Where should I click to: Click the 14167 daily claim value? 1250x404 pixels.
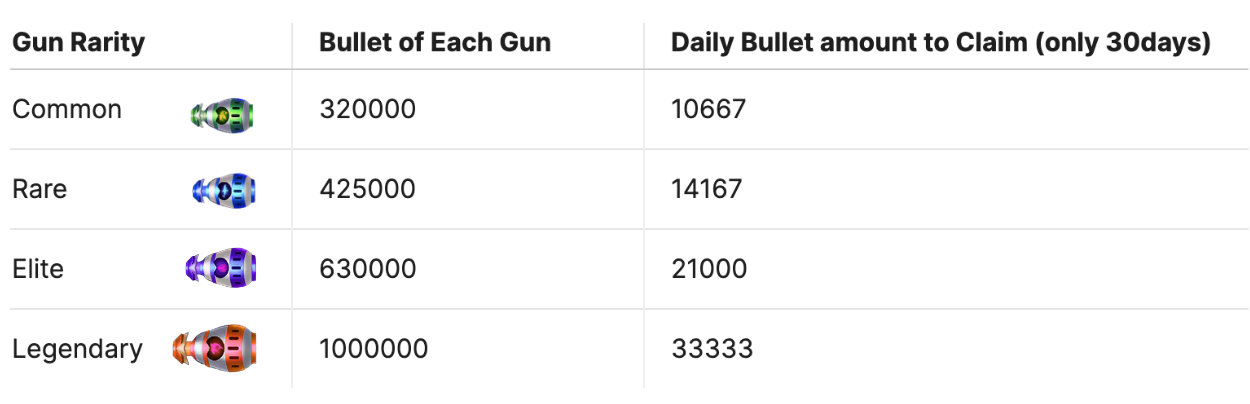coord(706,188)
